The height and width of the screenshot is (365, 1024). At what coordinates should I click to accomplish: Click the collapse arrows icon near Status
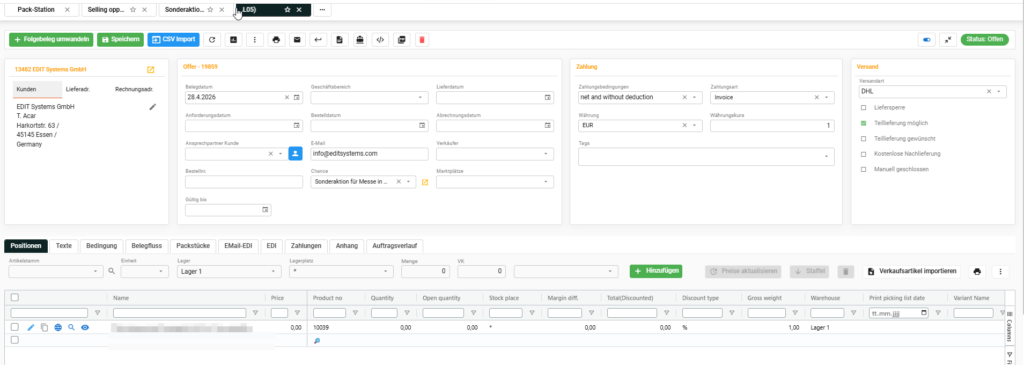point(948,40)
